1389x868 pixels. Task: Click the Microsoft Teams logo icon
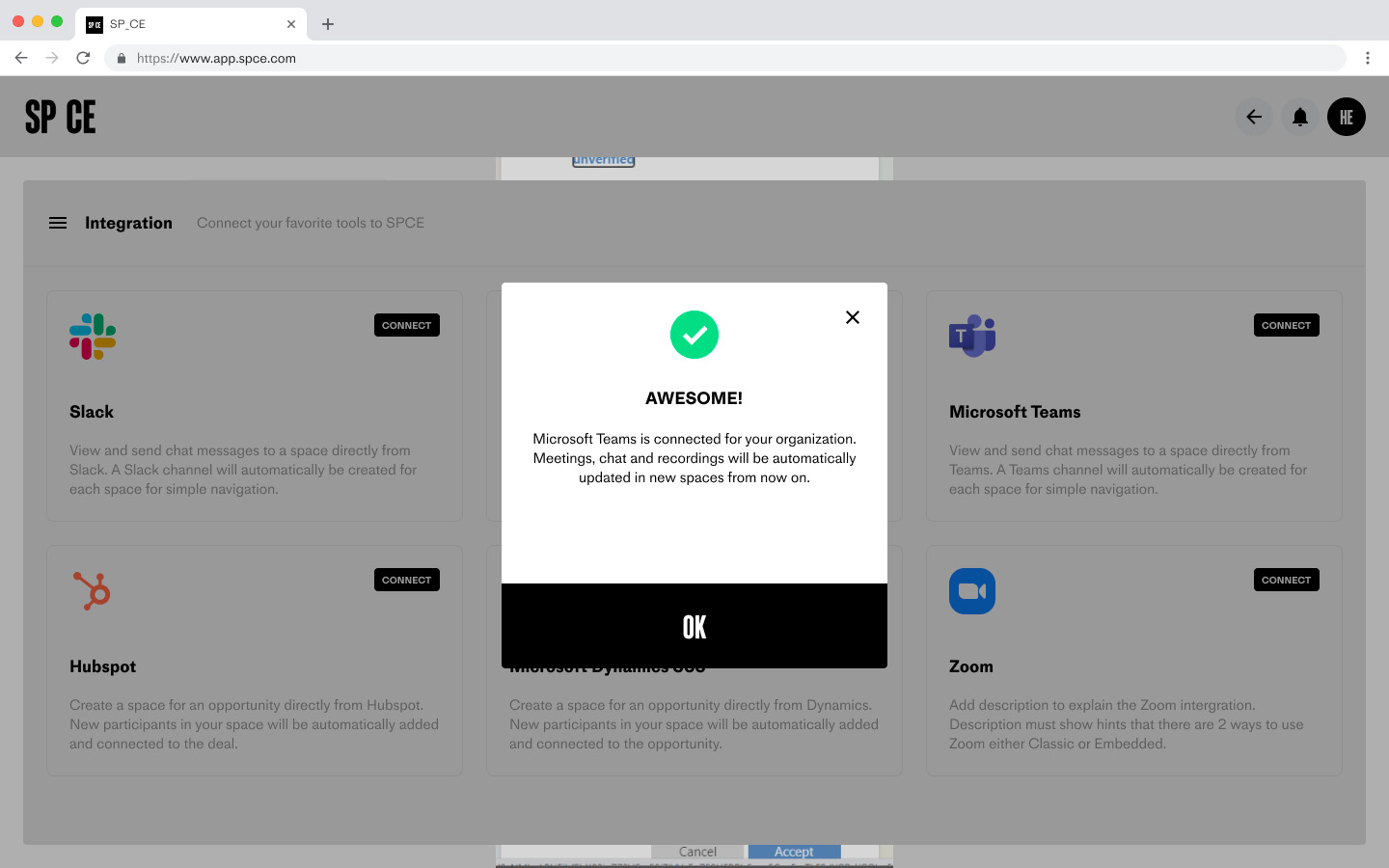click(x=972, y=337)
